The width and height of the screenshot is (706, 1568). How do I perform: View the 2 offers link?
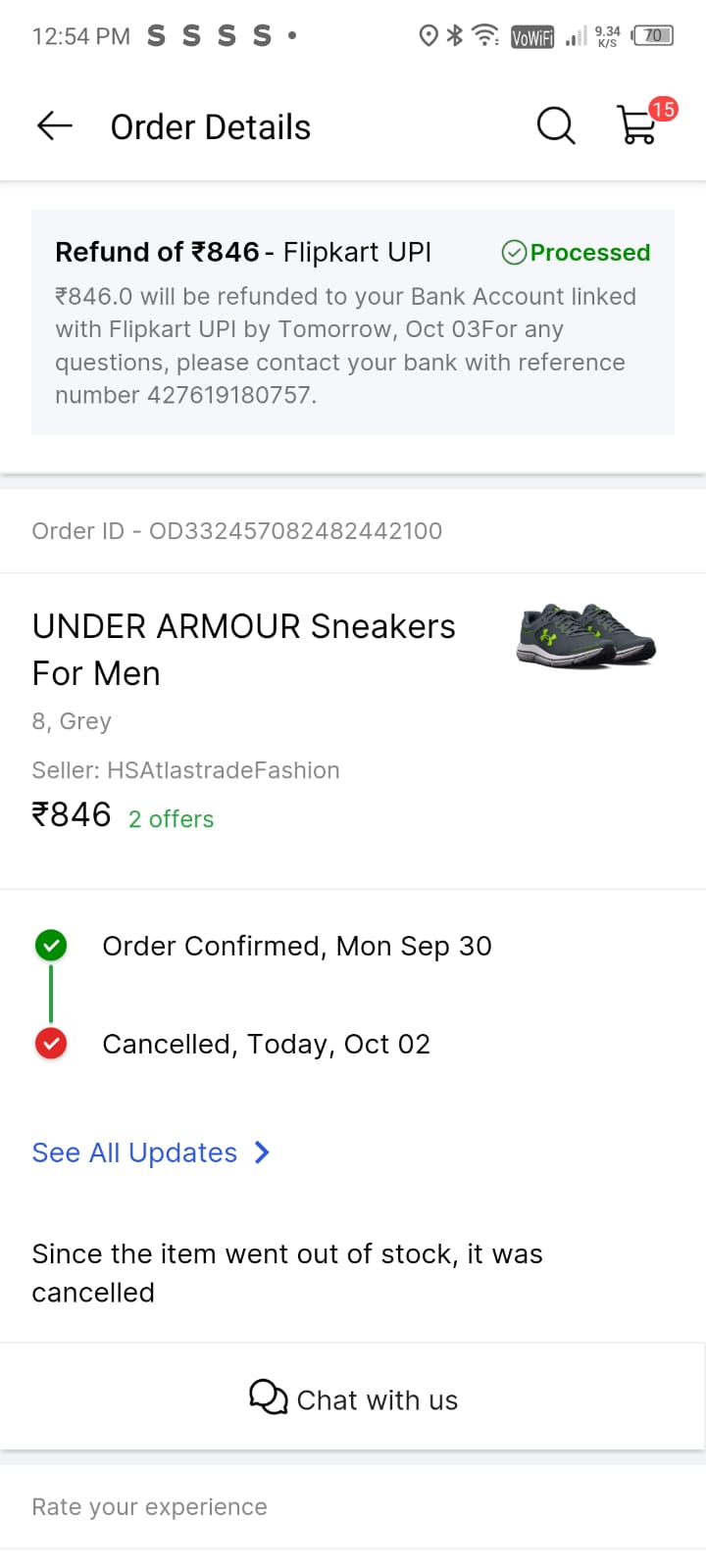(x=171, y=819)
